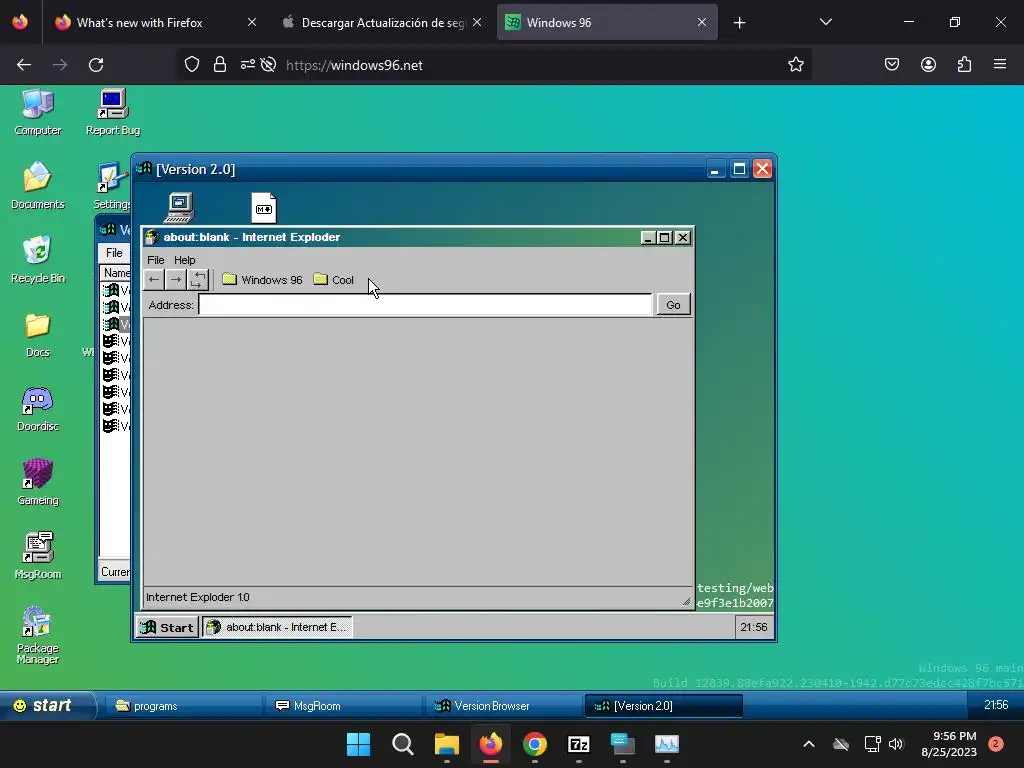
Task: Launch the MsgRoom desktop shortcut
Action: (x=38, y=556)
